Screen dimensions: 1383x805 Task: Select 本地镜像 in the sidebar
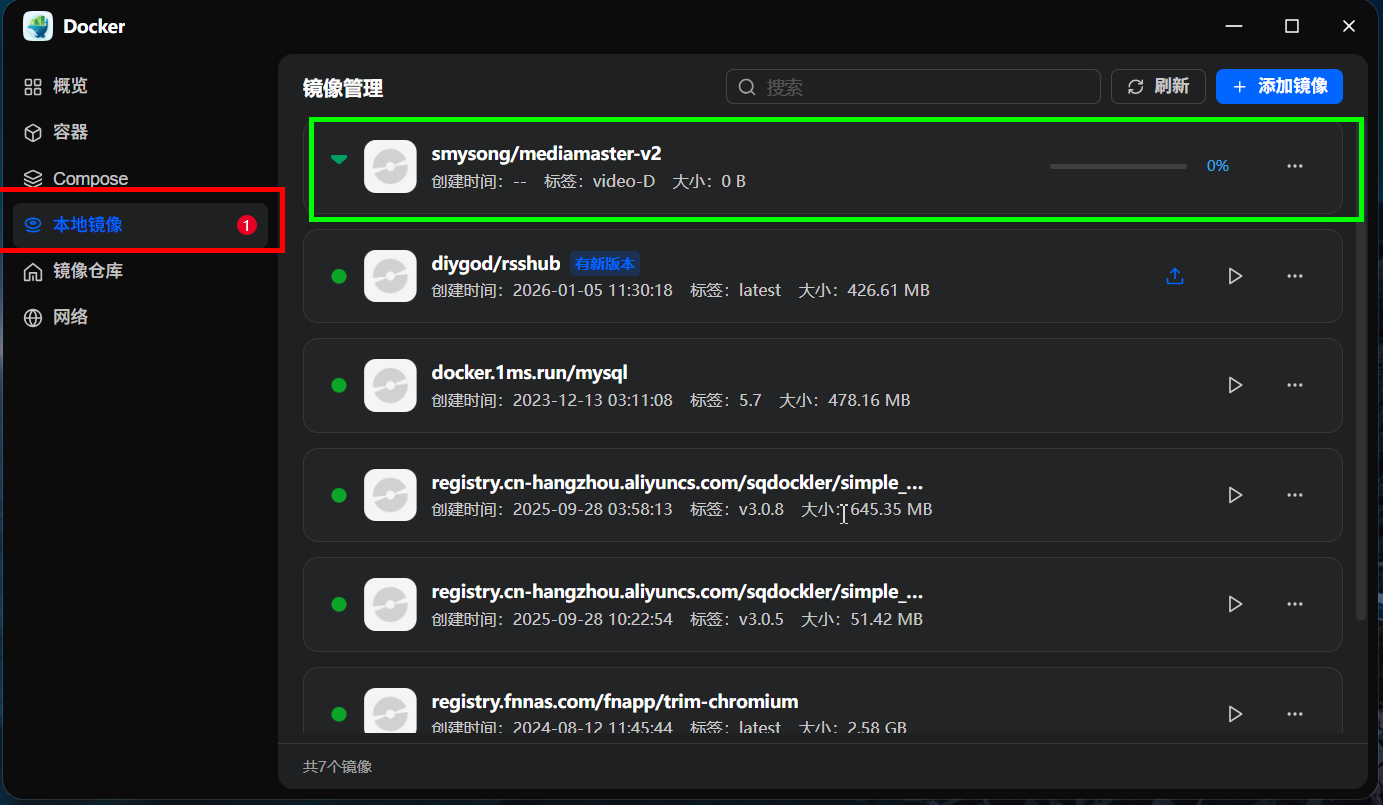[x=141, y=225]
